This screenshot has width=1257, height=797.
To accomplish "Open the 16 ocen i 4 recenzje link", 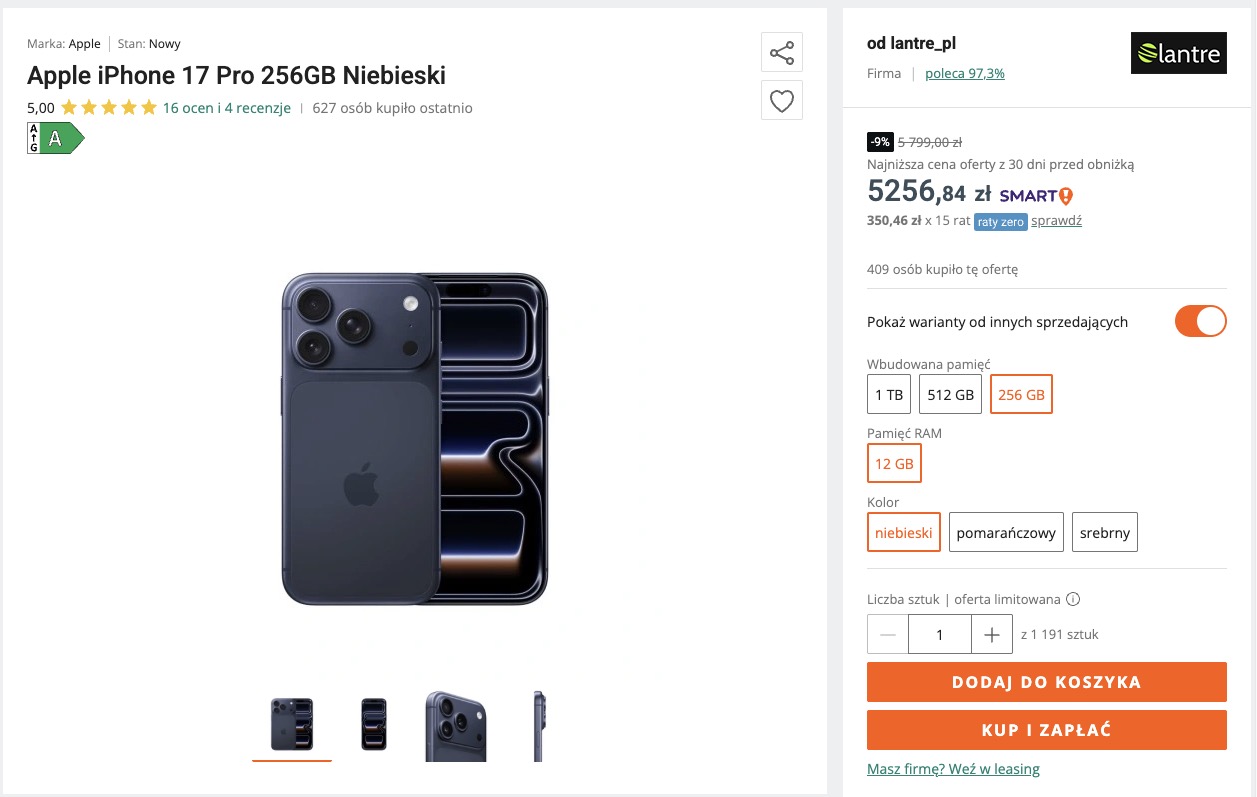I will [227, 108].
